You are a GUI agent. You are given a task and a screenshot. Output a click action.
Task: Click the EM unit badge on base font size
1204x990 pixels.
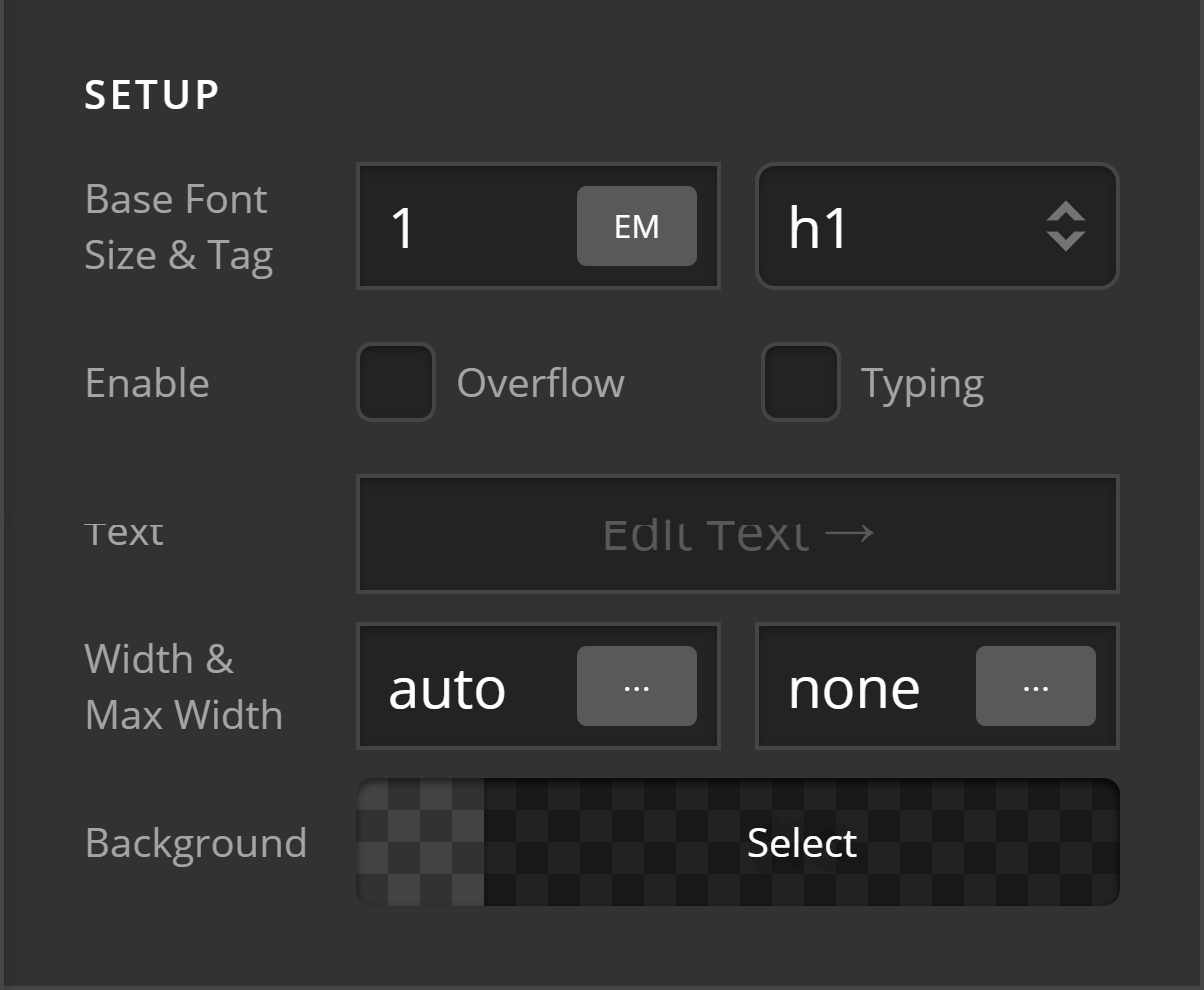(x=636, y=226)
